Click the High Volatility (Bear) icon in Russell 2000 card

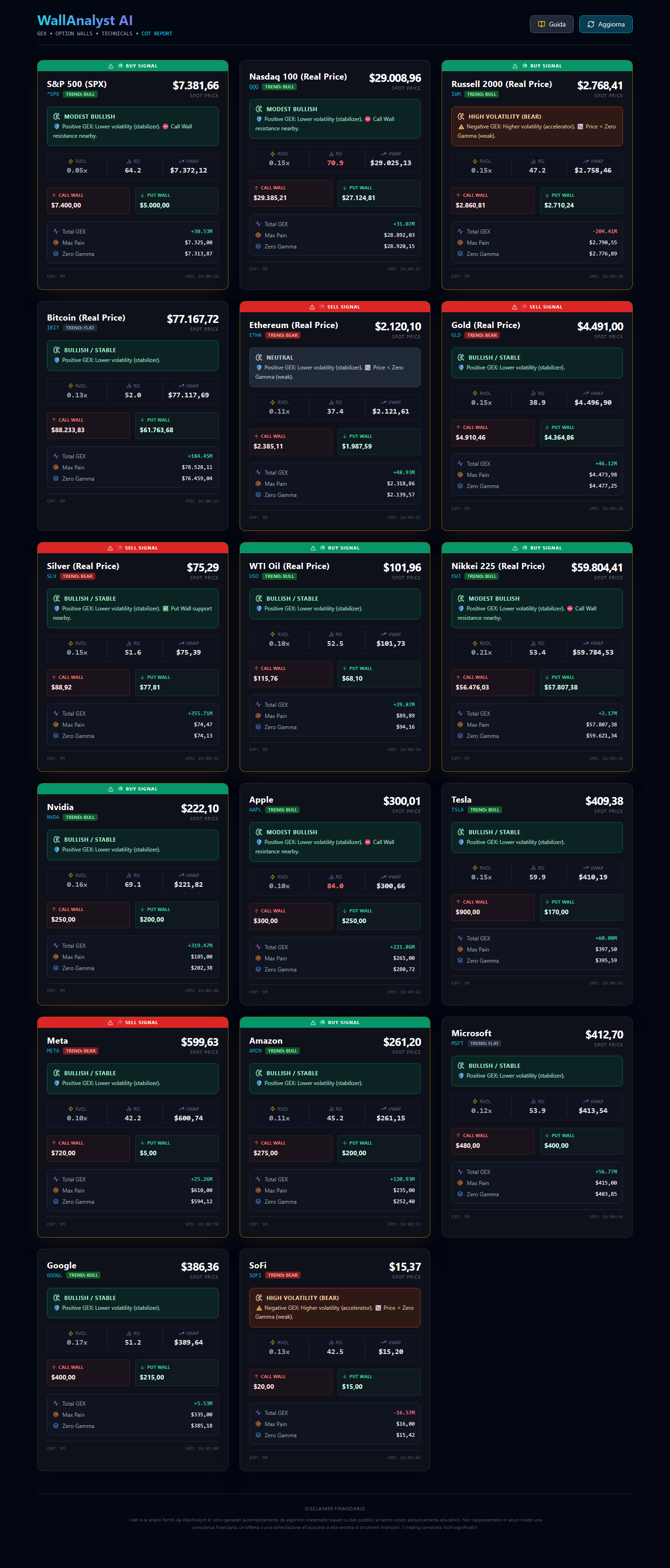(x=461, y=117)
